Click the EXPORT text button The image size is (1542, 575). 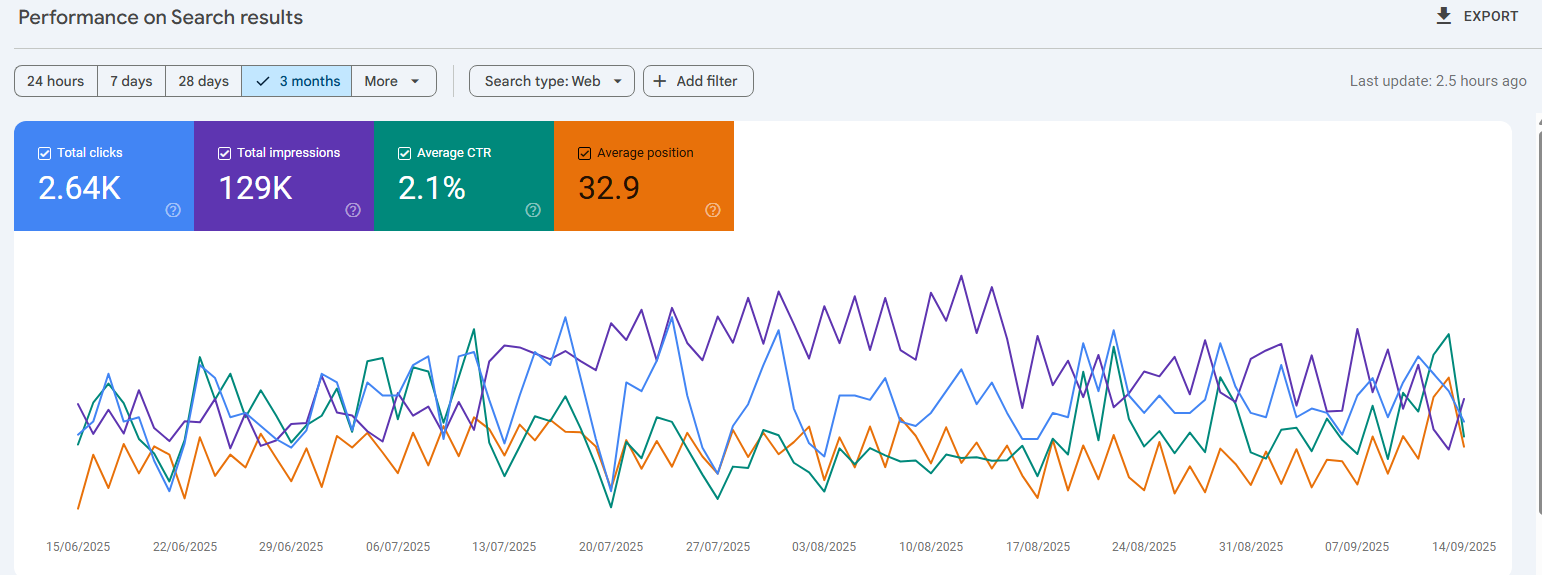coord(1490,16)
